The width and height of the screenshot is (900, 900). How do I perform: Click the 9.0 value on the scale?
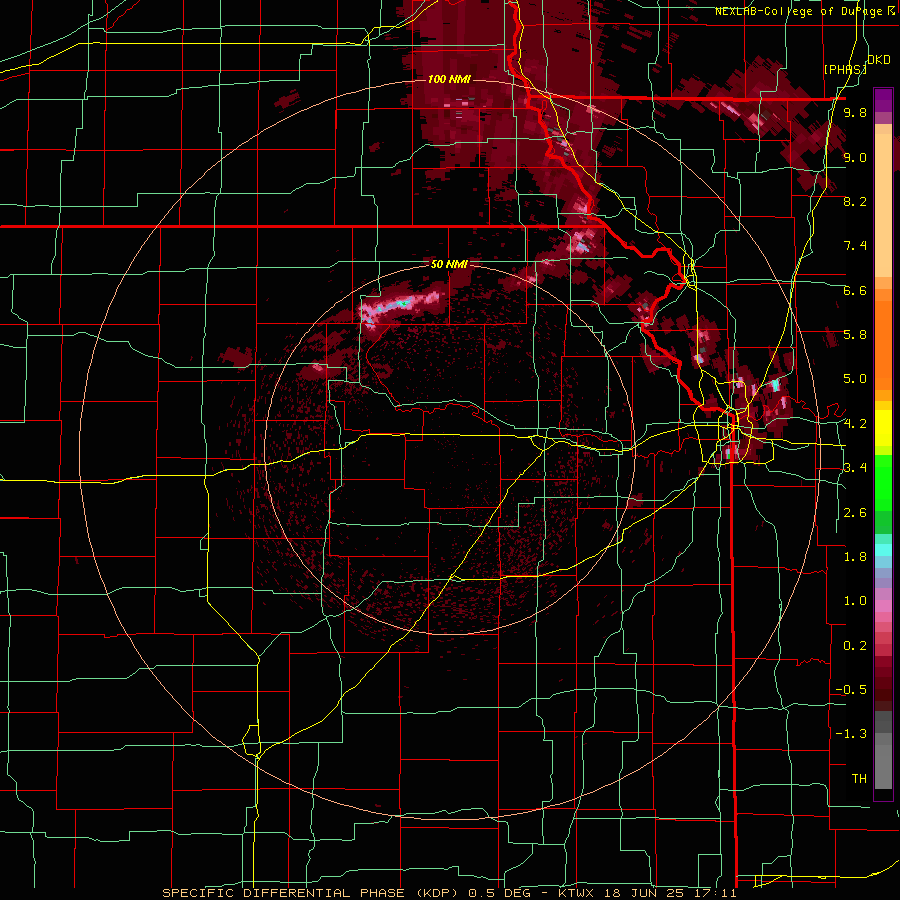855,157
